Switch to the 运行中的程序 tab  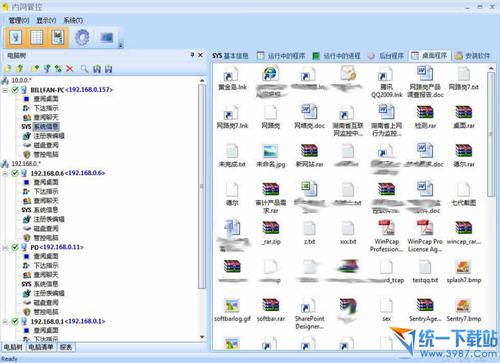pyautogui.click(x=281, y=56)
